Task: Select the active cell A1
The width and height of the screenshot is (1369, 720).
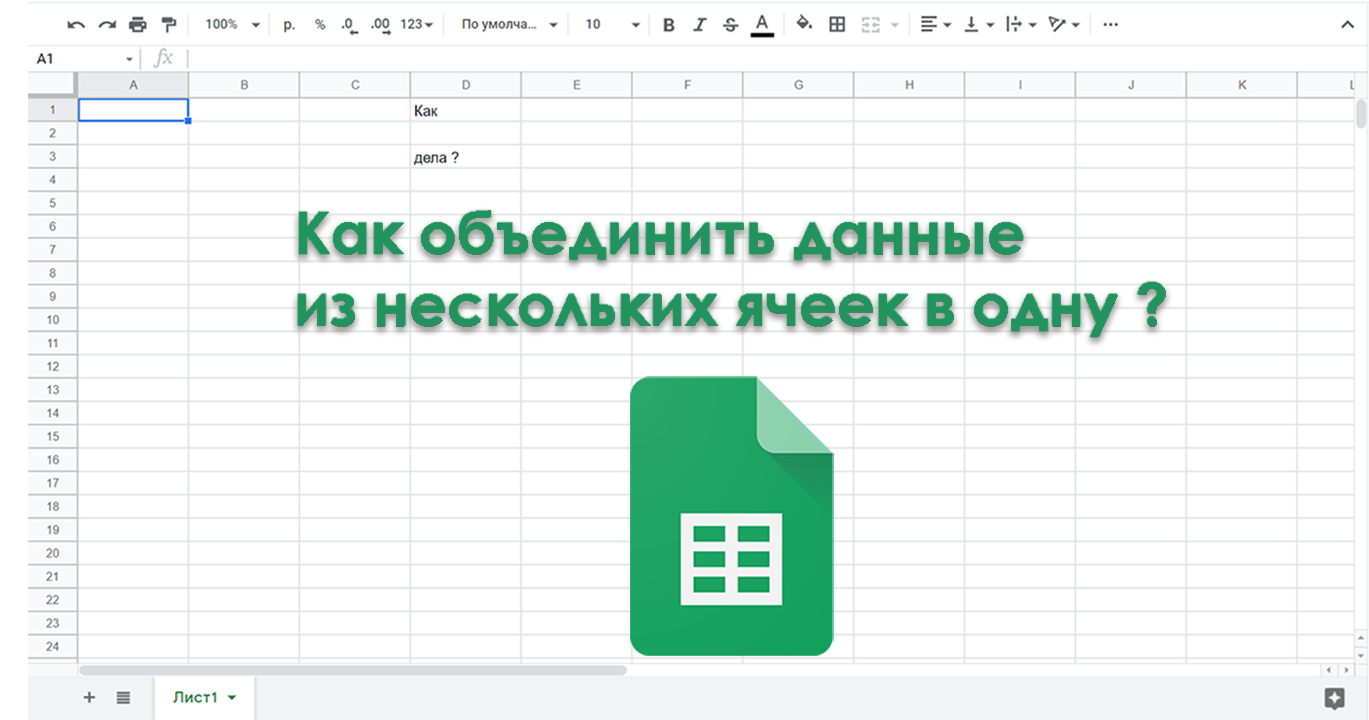Action: (133, 111)
